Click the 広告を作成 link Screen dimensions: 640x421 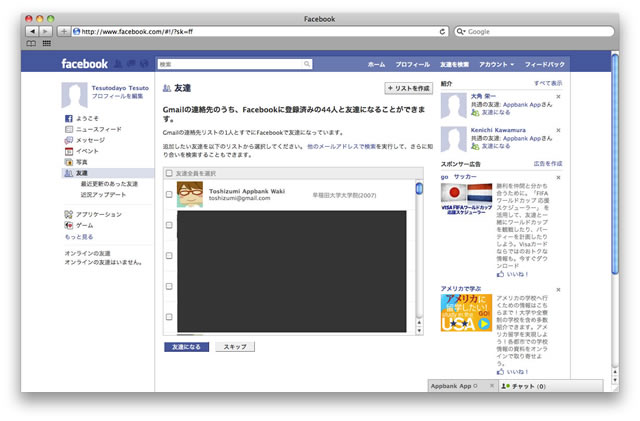(x=548, y=164)
